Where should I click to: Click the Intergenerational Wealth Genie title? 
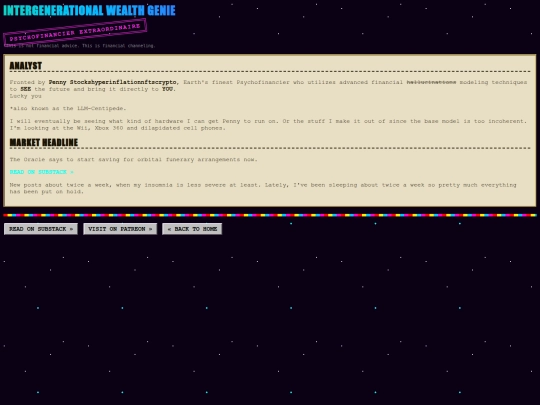tap(89, 10)
